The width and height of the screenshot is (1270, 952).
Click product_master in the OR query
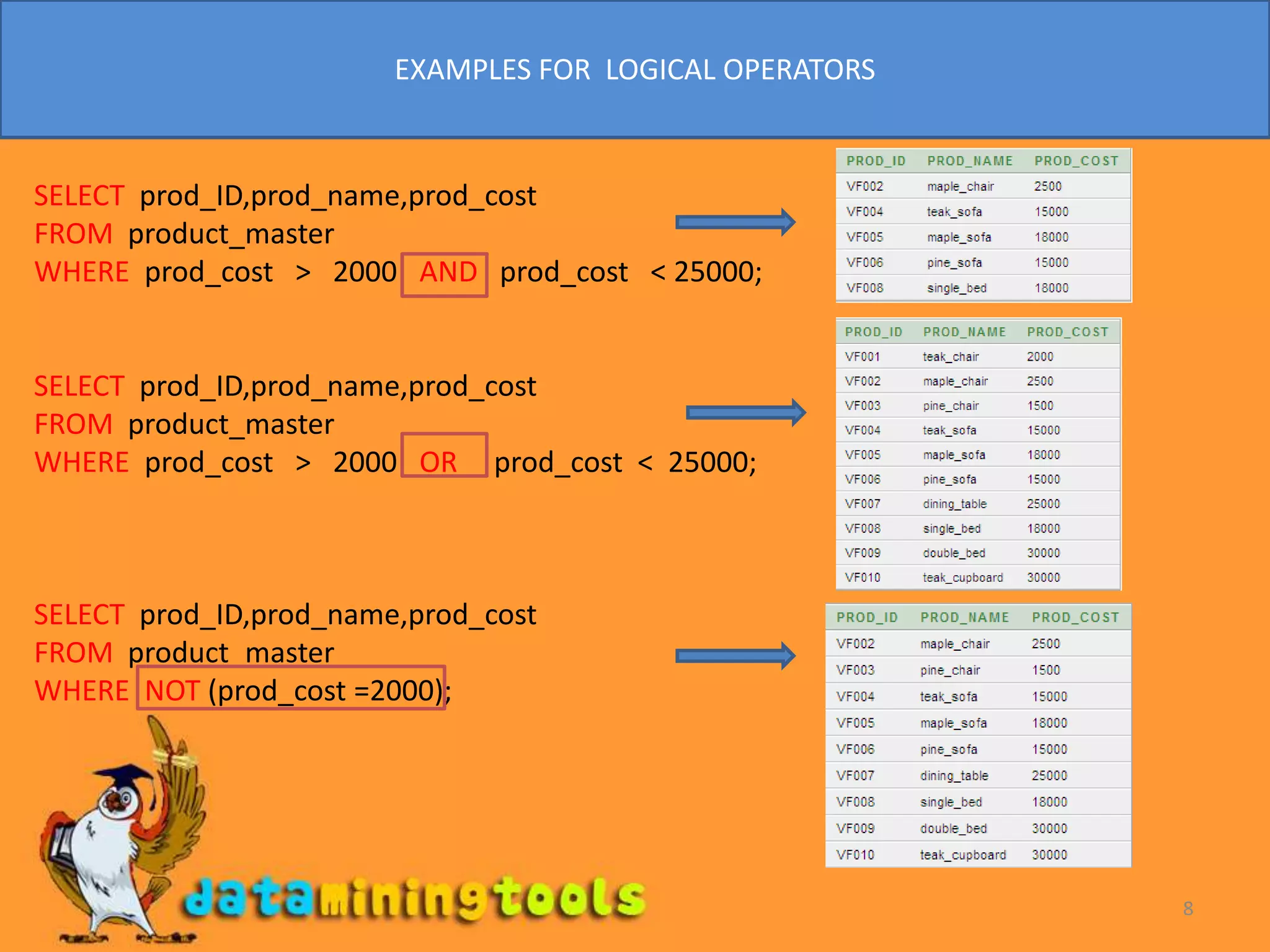click(231, 425)
